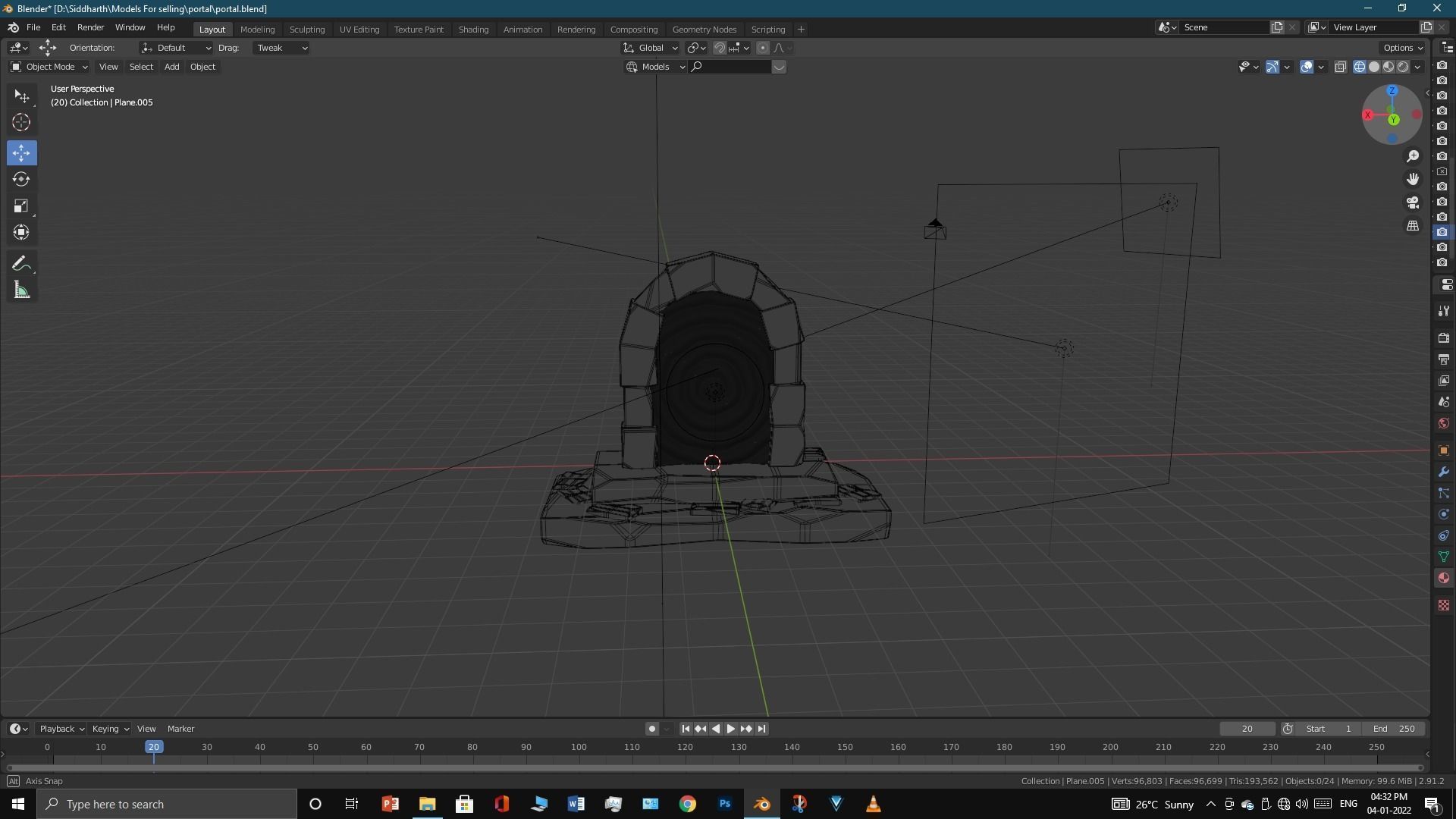Switch to the Geometry Nodes workspace tab
1456x819 pixels.
coord(704,30)
